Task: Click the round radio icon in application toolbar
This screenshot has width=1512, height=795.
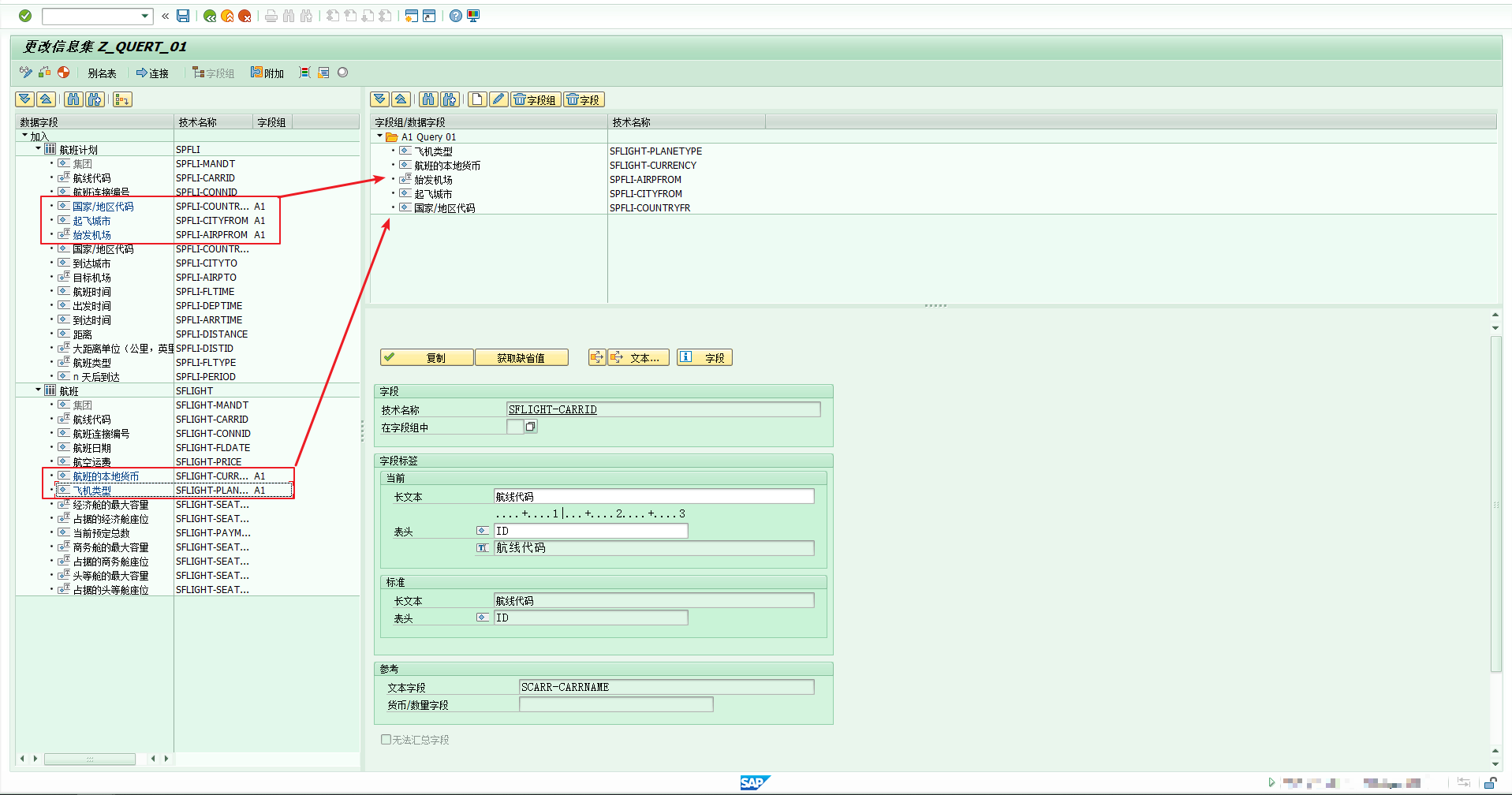Action: [x=342, y=73]
